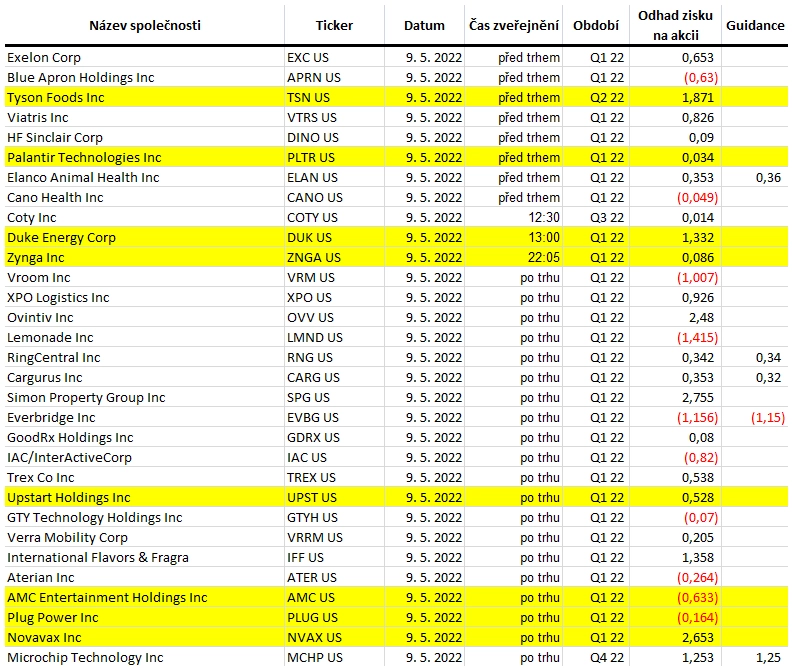Click the Odhad zisku na akcii header
Viewport: 792px width, 669px height.
(x=675, y=25)
